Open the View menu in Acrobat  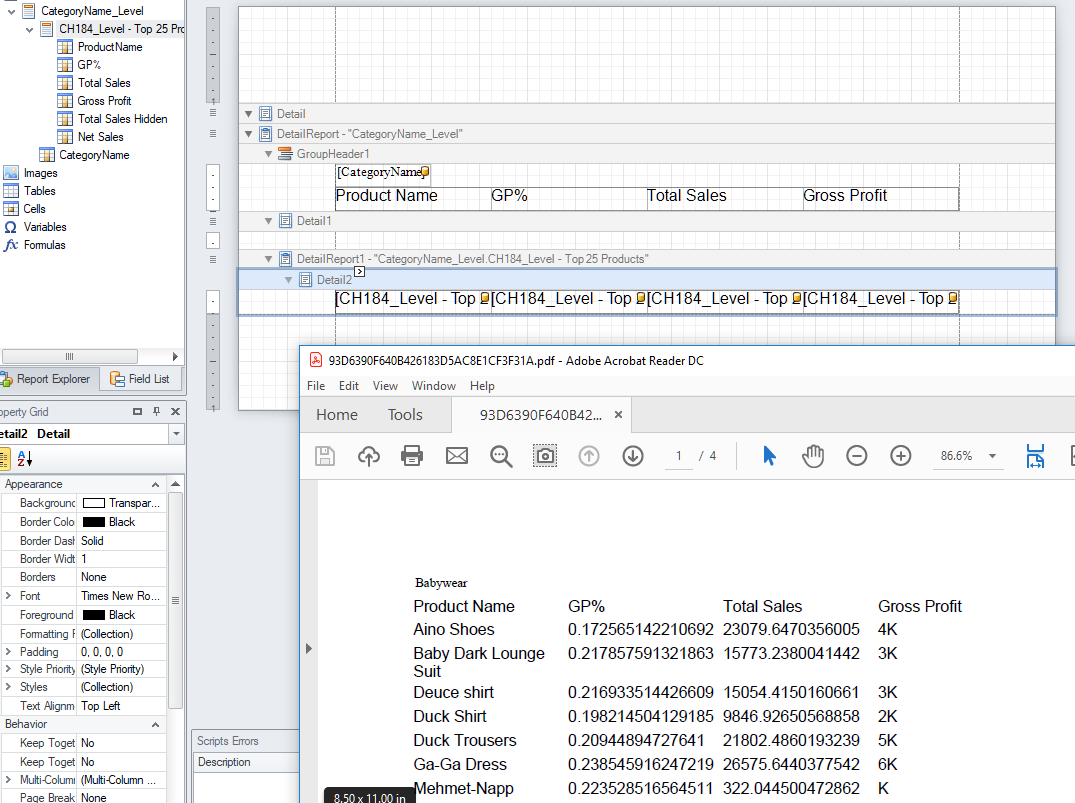385,385
